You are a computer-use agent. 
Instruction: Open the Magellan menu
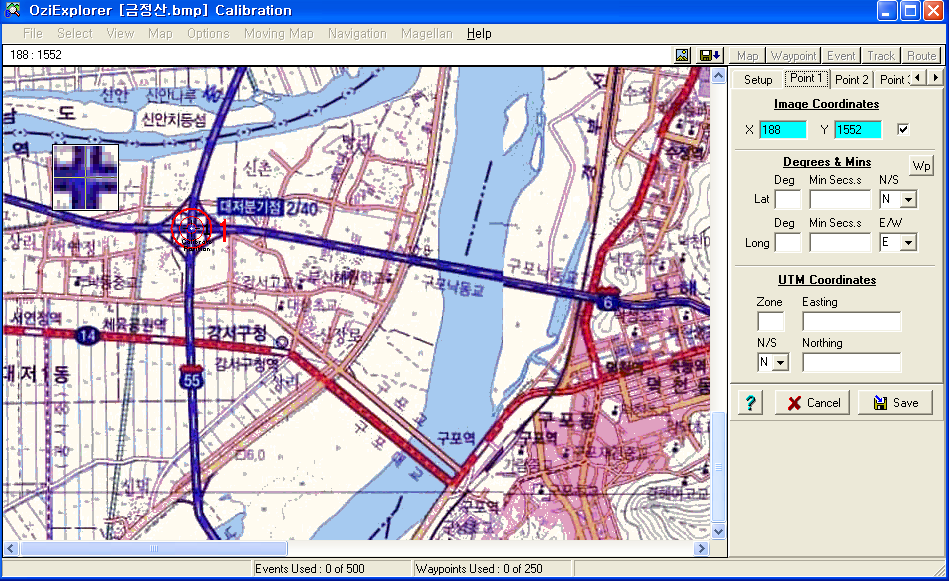pos(427,33)
